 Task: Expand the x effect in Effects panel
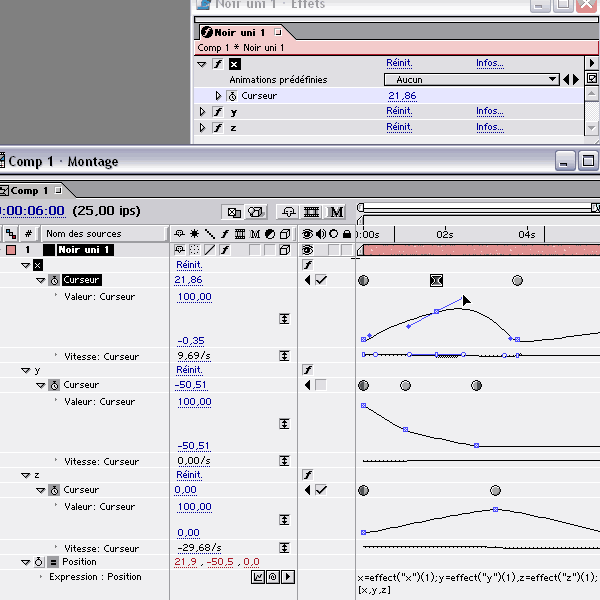[x=202, y=64]
